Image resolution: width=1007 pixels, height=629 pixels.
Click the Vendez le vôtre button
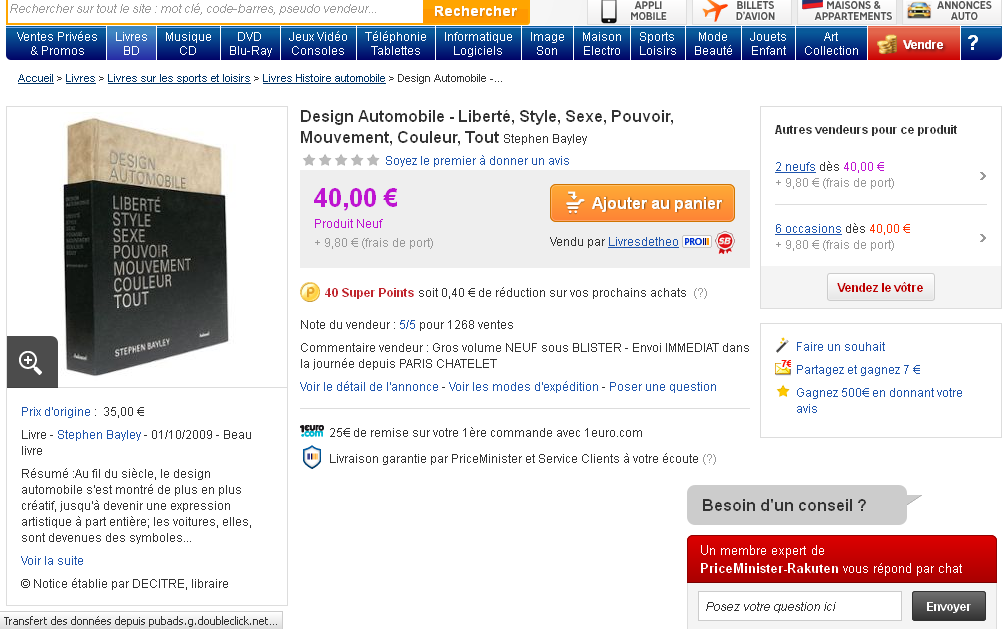(x=880, y=287)
